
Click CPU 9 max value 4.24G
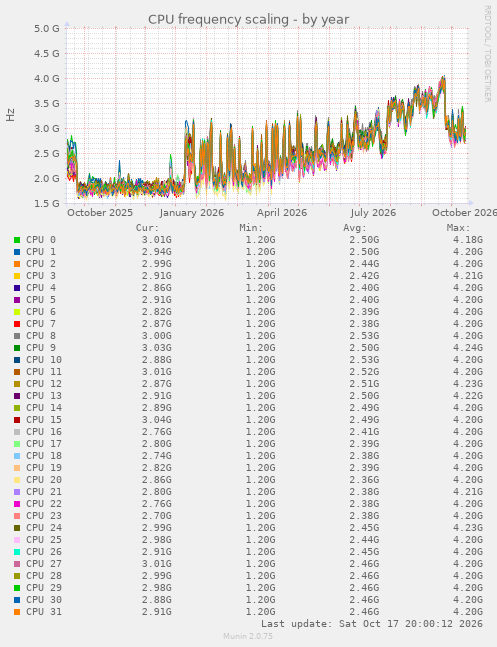pos(468,347)
